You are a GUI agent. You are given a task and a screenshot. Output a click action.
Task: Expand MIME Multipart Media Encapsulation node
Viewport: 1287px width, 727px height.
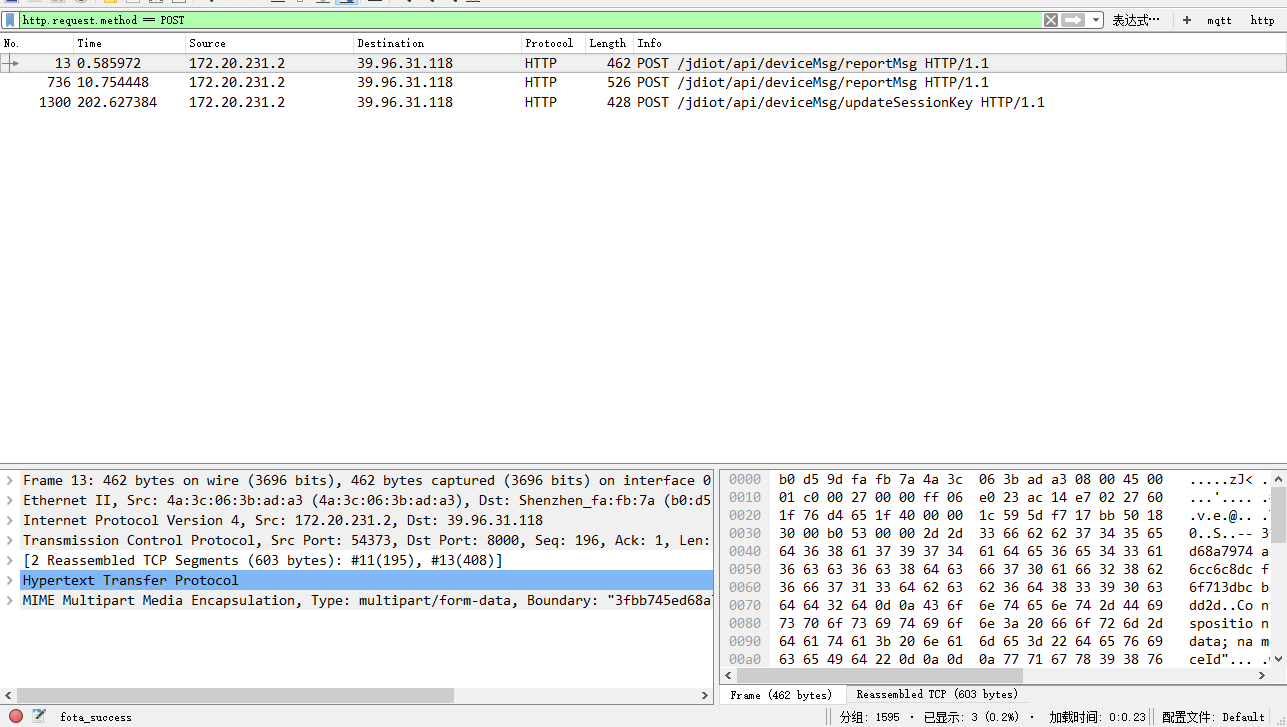click(10, 601)
